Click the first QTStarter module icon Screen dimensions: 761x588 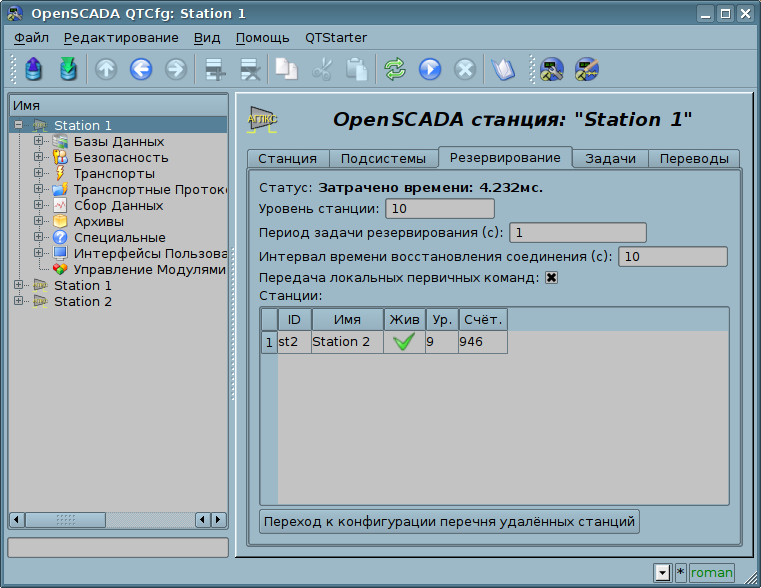[552, 69]
